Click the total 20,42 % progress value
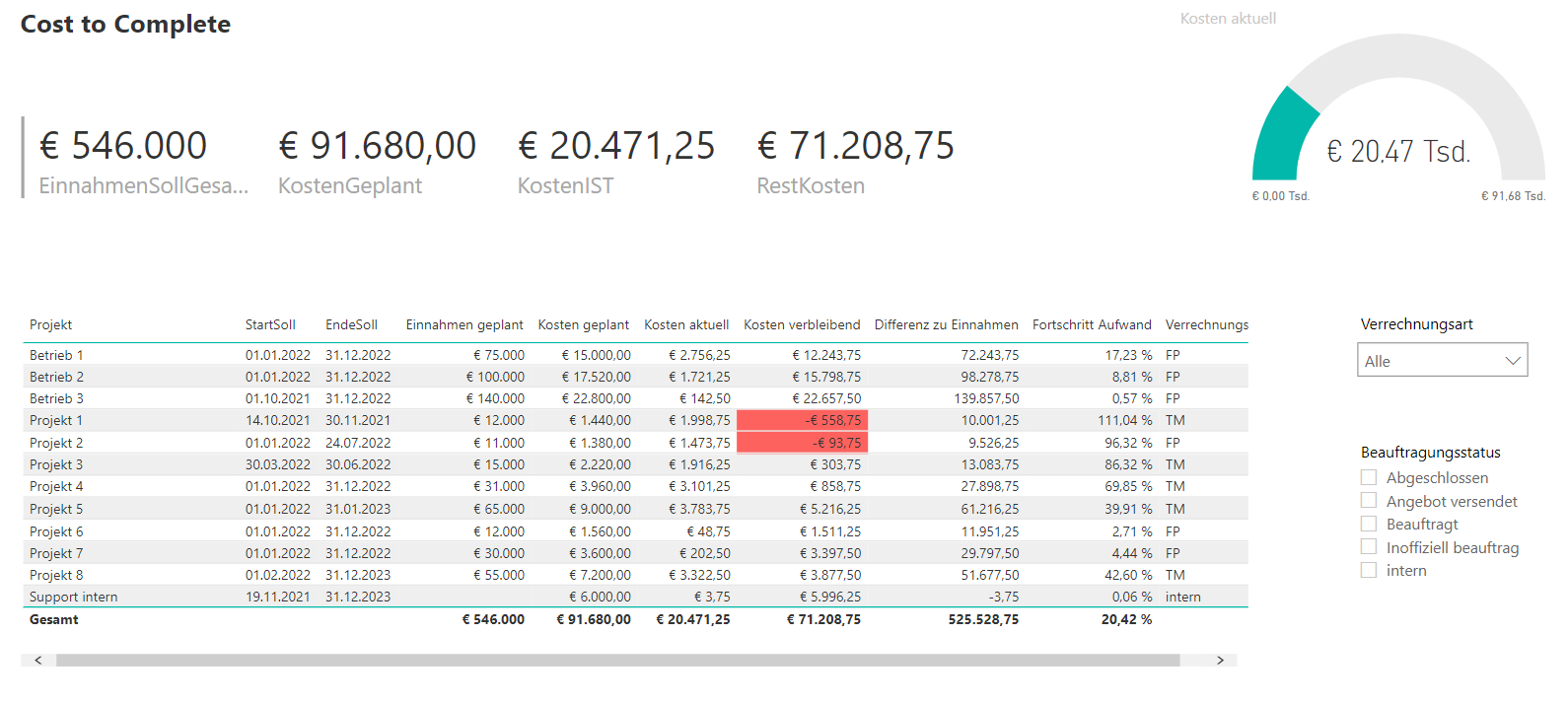 click(1126, 619)
